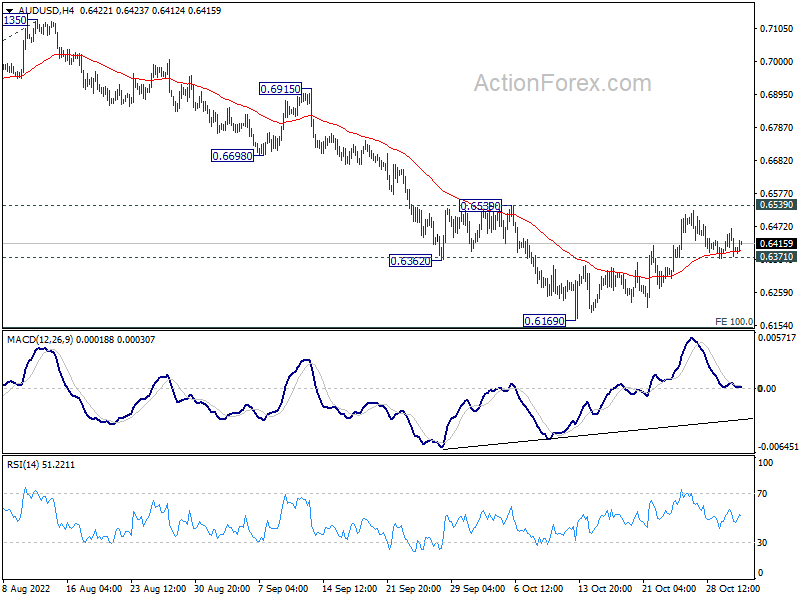Viewport: 800px width, 600px height.
Task: Click the 28 Oct 12:00 timeline marker
Action: coord(733,589)
